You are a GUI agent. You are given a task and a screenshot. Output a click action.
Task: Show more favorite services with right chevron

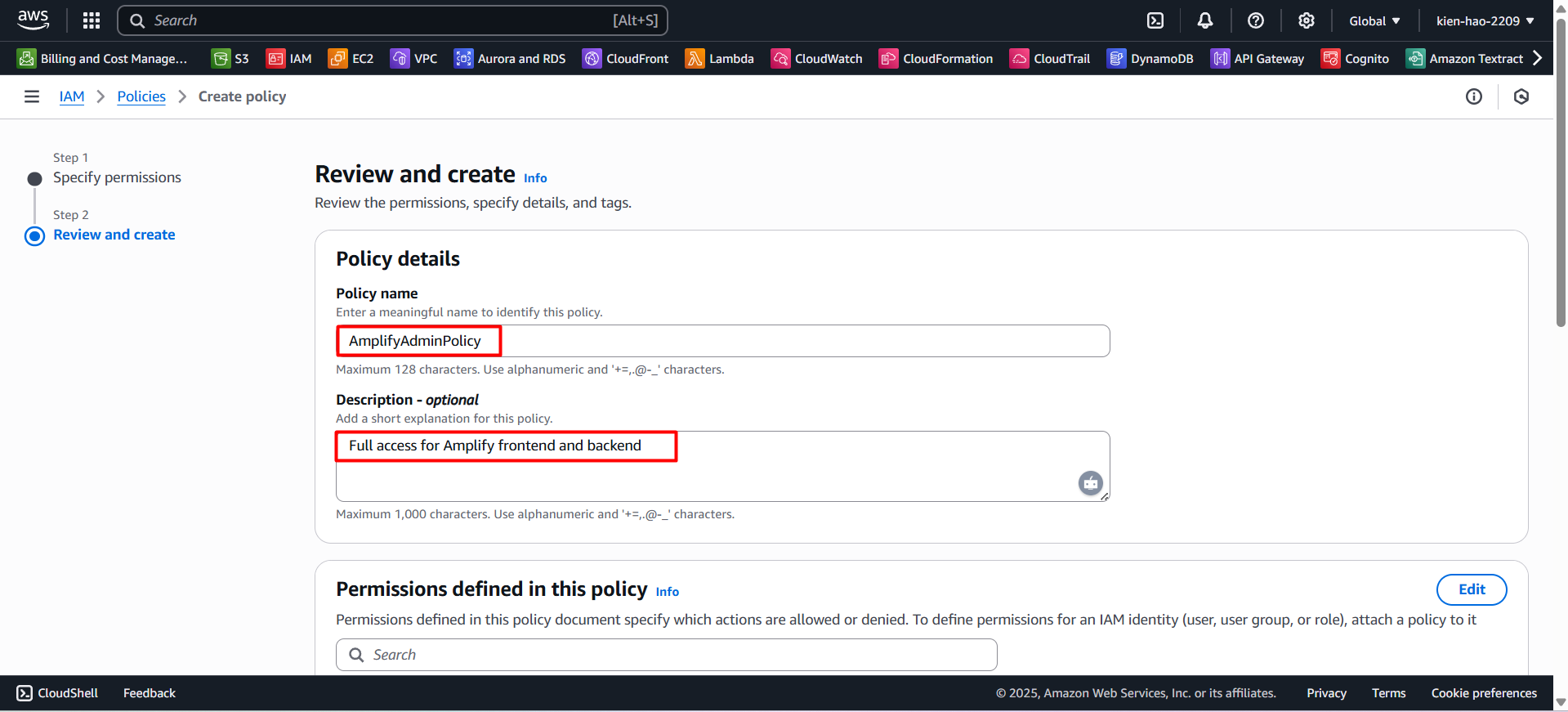(x=1538, y=58)
